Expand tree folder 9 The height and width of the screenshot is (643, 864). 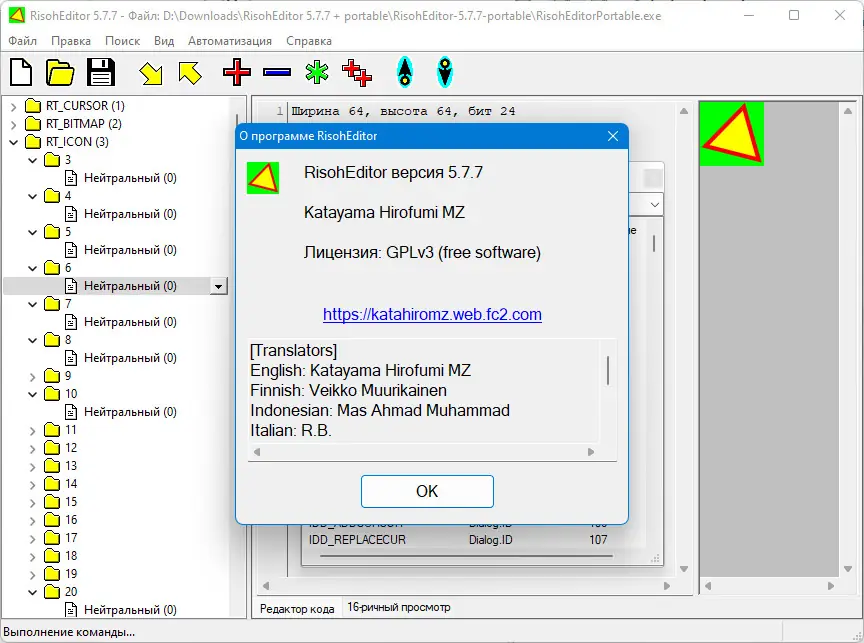point(33,377)
